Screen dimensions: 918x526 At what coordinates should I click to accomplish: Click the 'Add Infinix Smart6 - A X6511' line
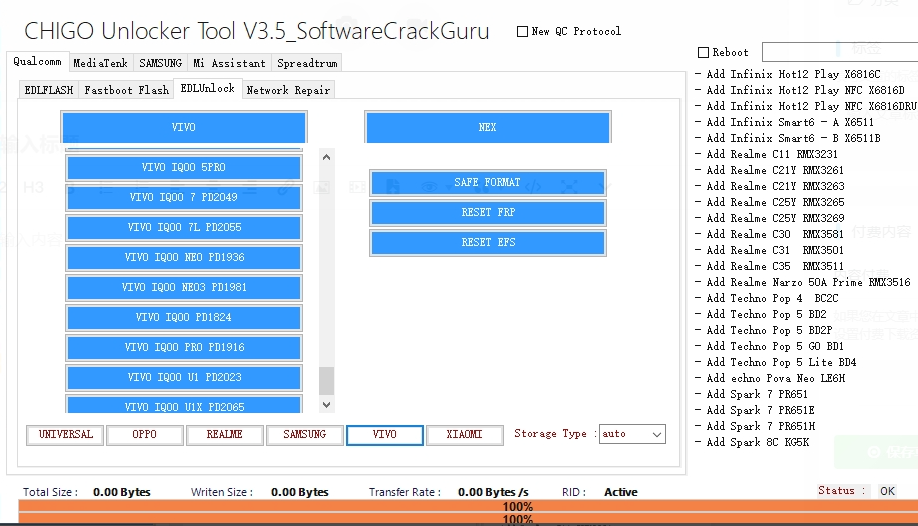pyautogui.click(x=785, y=122)
